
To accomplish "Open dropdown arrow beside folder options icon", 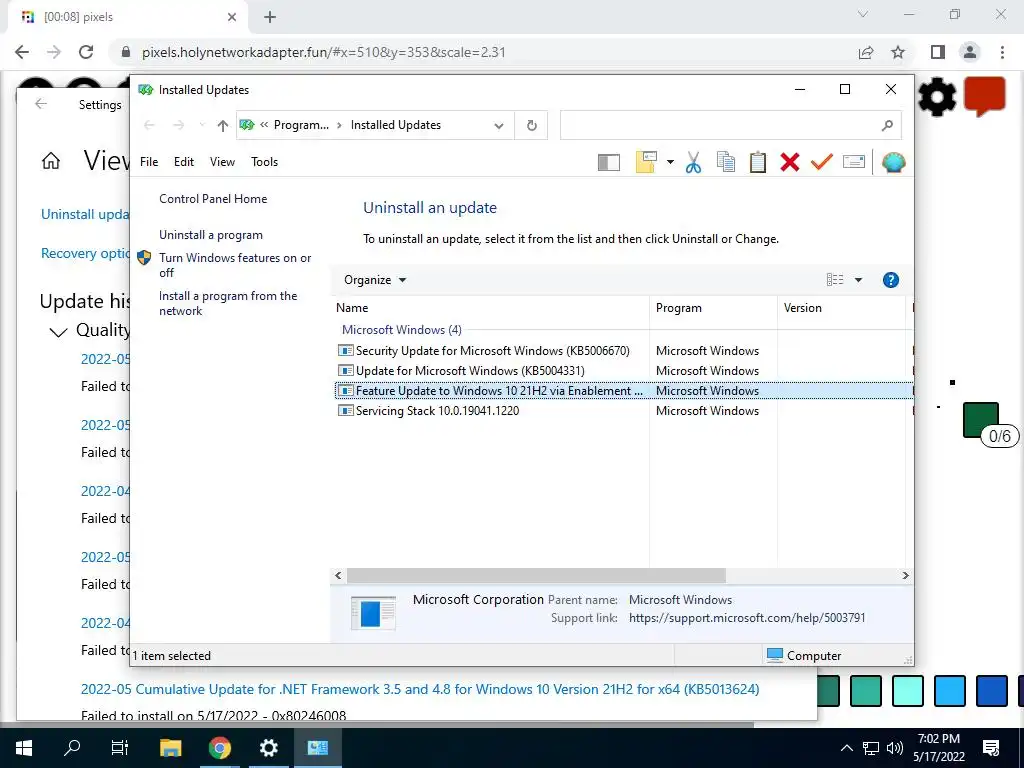I will pos(670,162).
